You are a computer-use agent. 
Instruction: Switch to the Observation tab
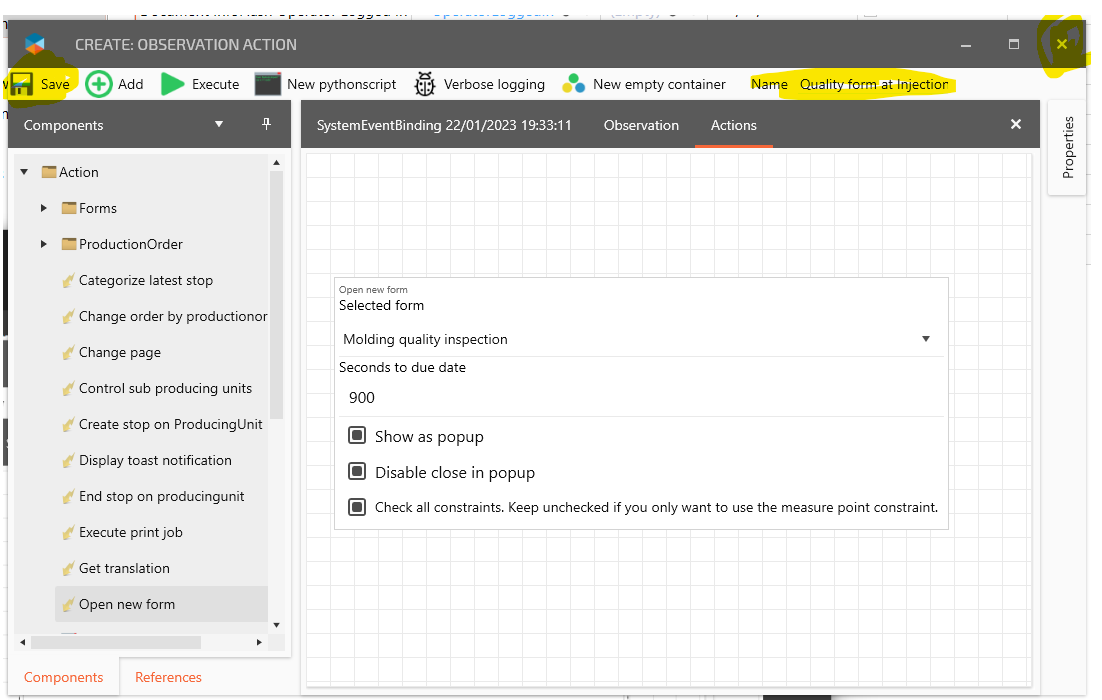click(641, 125)
